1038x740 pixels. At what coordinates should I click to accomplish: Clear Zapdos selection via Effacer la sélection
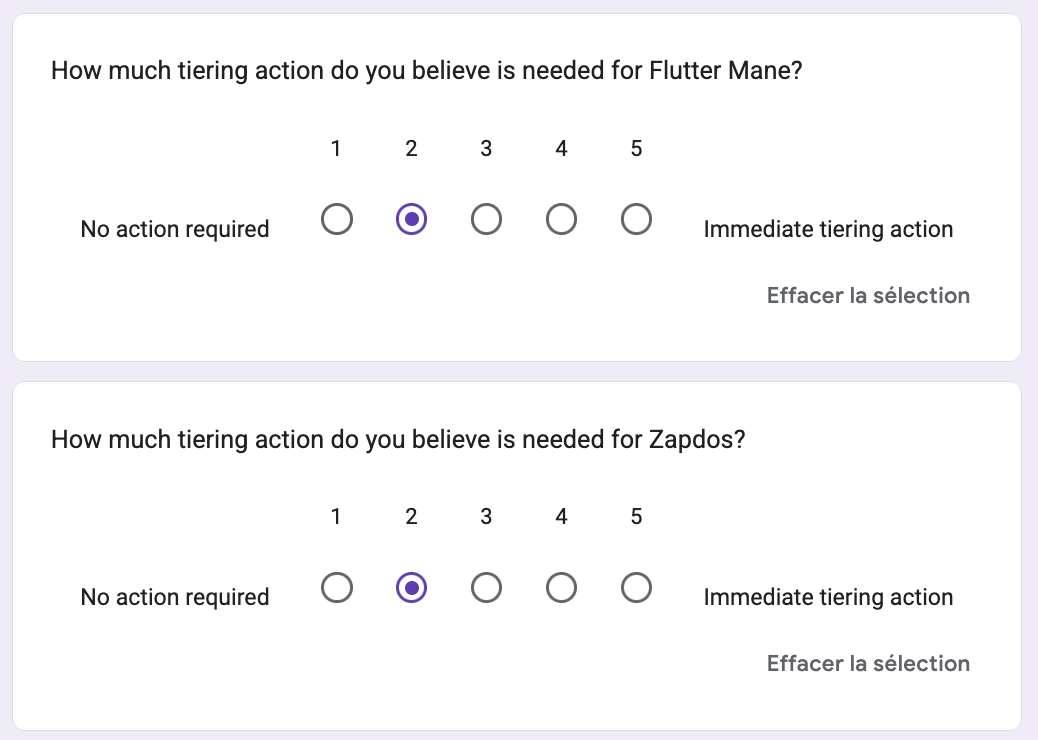pos(868,663)
